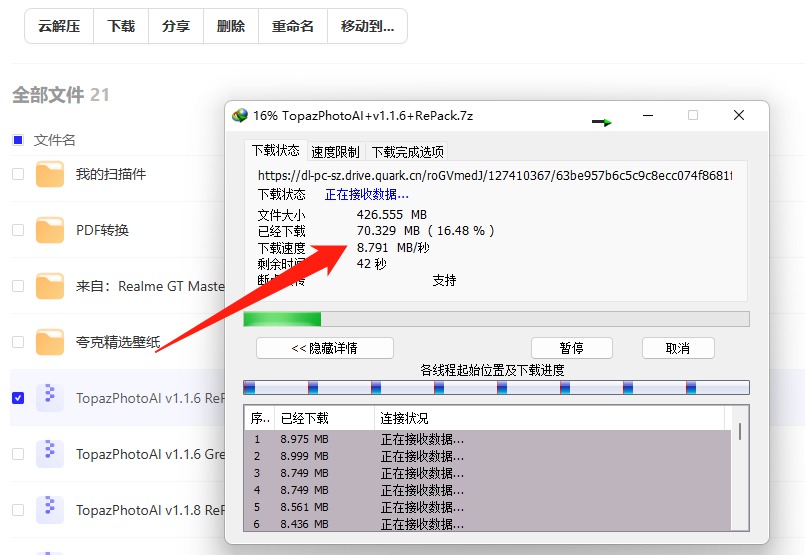The height and width of the screenshot is (555, 809).
Task: Click the 文件名 column header
Action: pyautogui.click(x=55, y=140)
